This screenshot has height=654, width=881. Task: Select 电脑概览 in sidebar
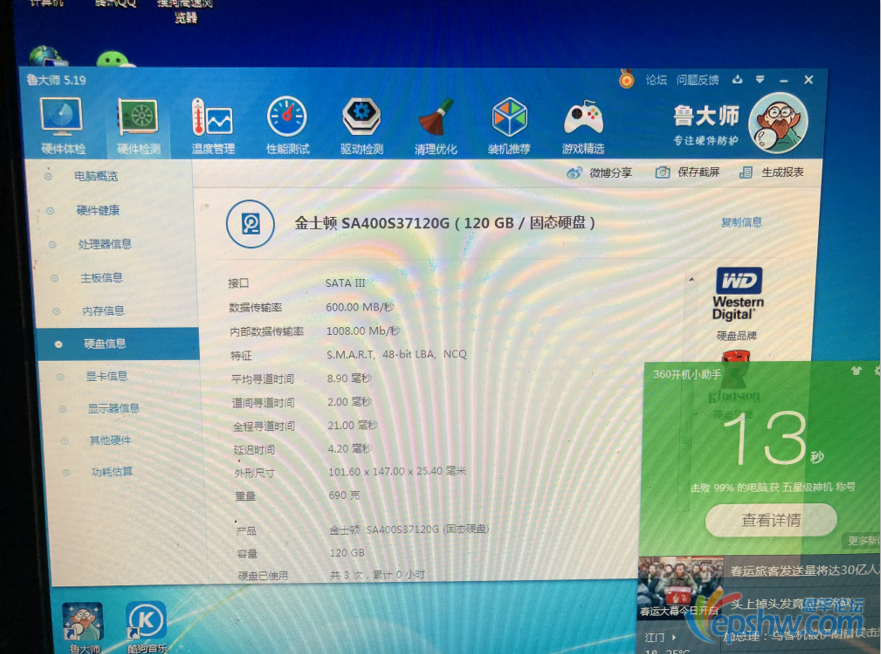[96, 176]
